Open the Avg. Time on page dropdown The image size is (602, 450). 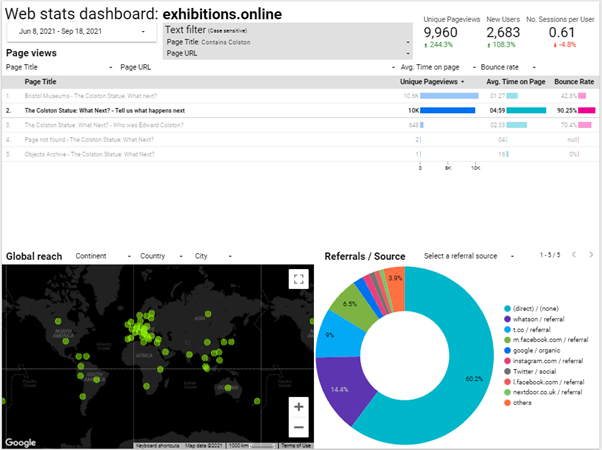[x=438, y=67]
